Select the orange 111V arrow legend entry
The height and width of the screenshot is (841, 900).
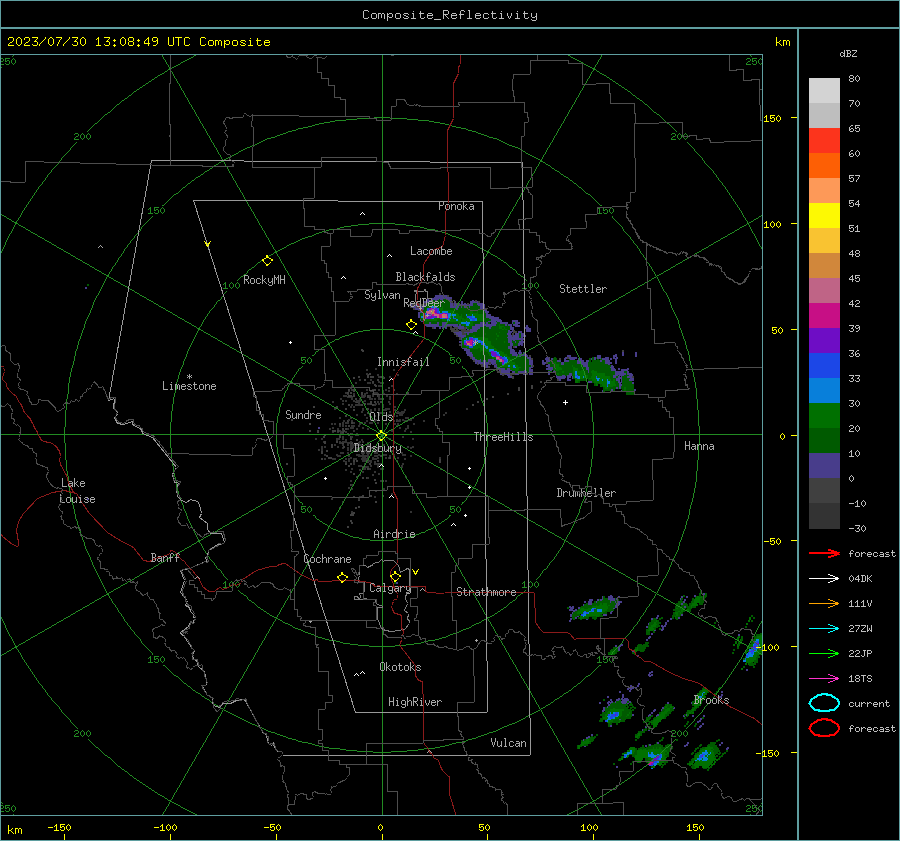824,603
